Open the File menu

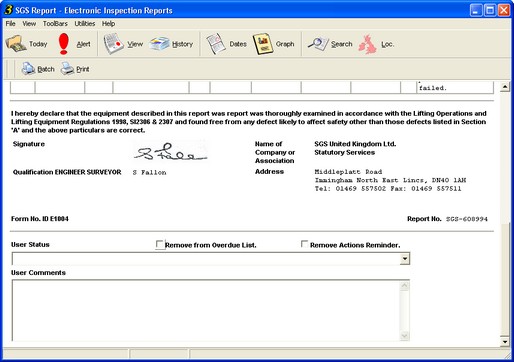point(10,24)
